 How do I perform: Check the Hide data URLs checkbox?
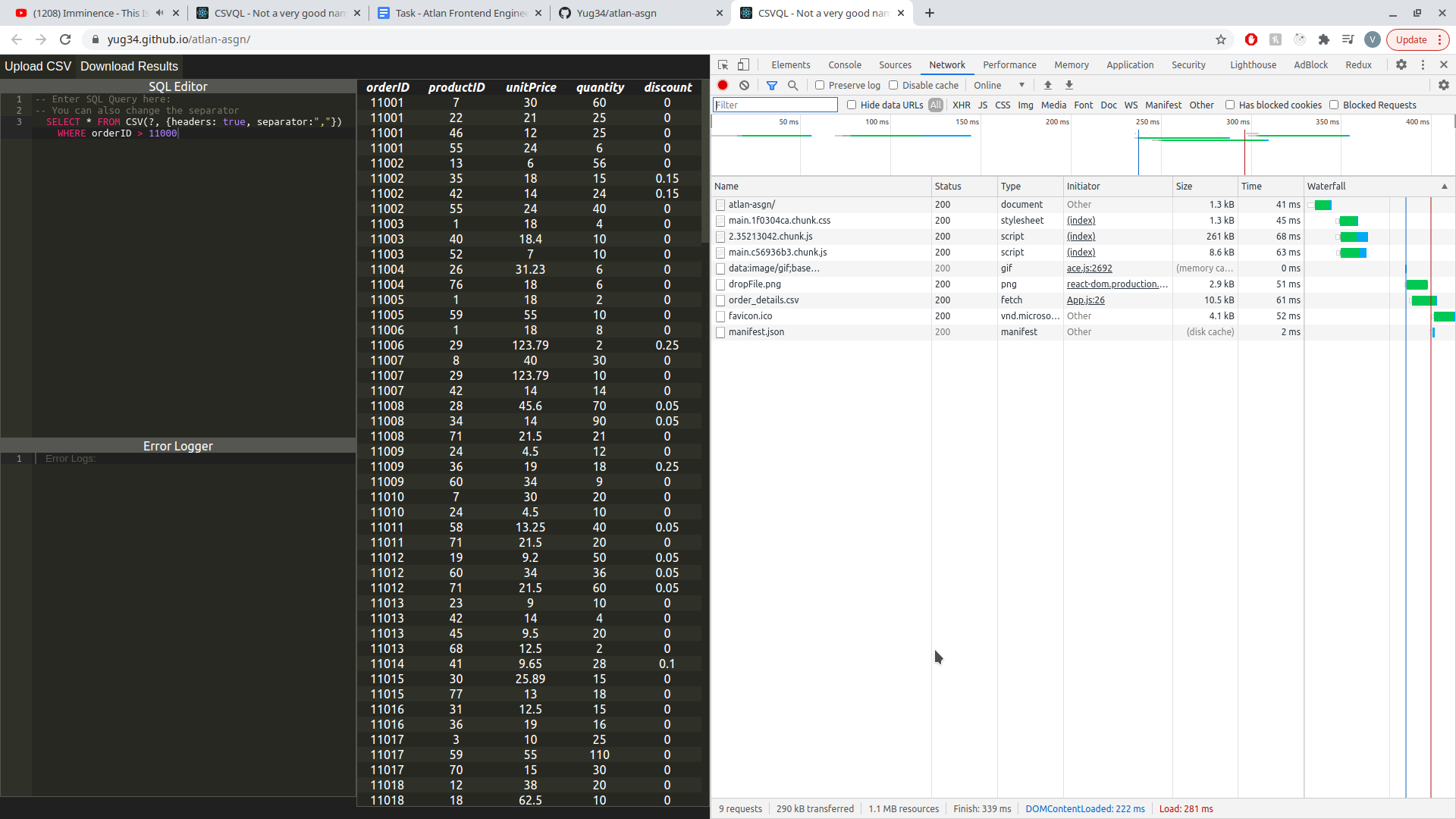pos(851,105)
